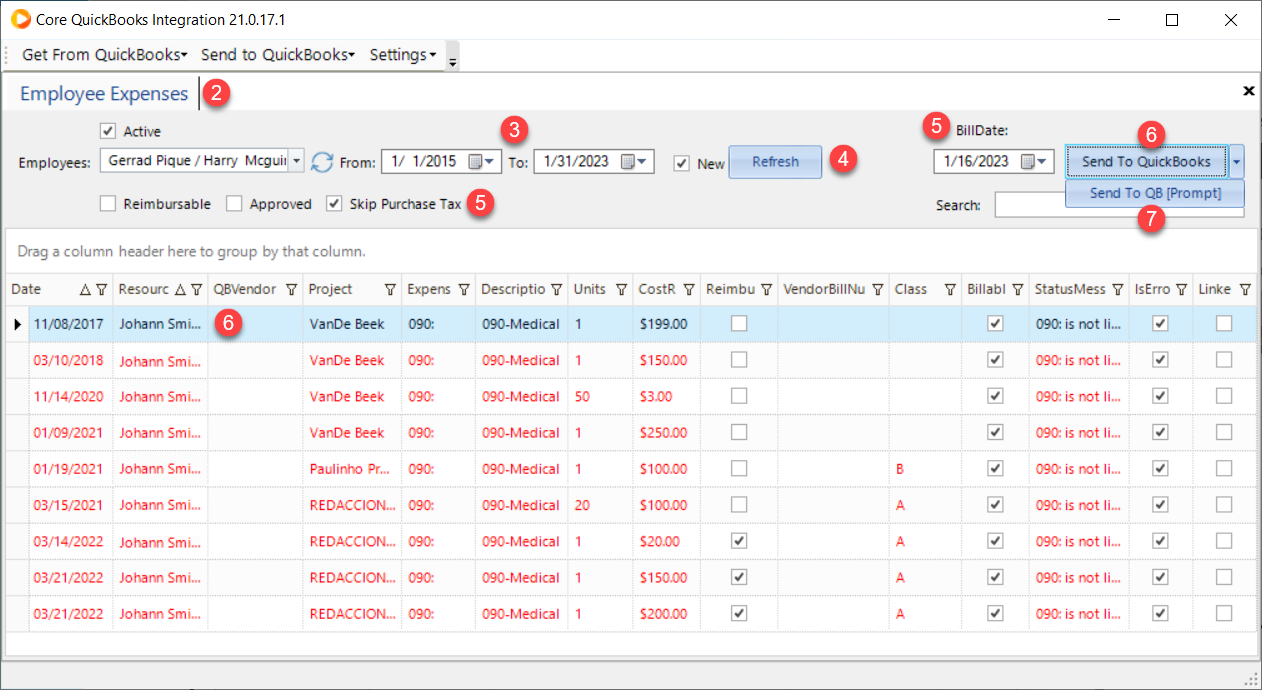Viewport: 1262px width, 690px height.
Task: Click the filter icon on Billable column
Action: (x=1017, y=289)
